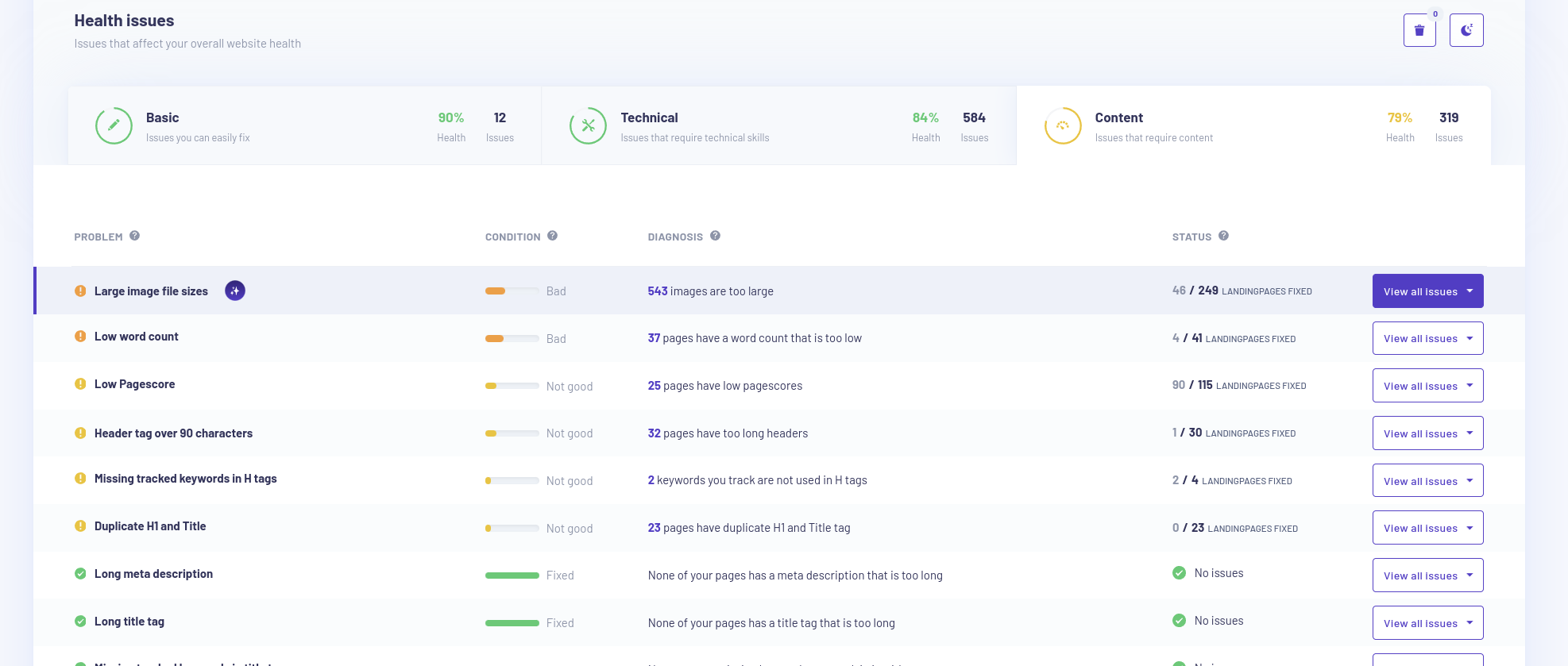The height and width of the screenshot is (666, 1568).
Task: Click the Content gauge circle icon
Action: tap(1063, 125)
